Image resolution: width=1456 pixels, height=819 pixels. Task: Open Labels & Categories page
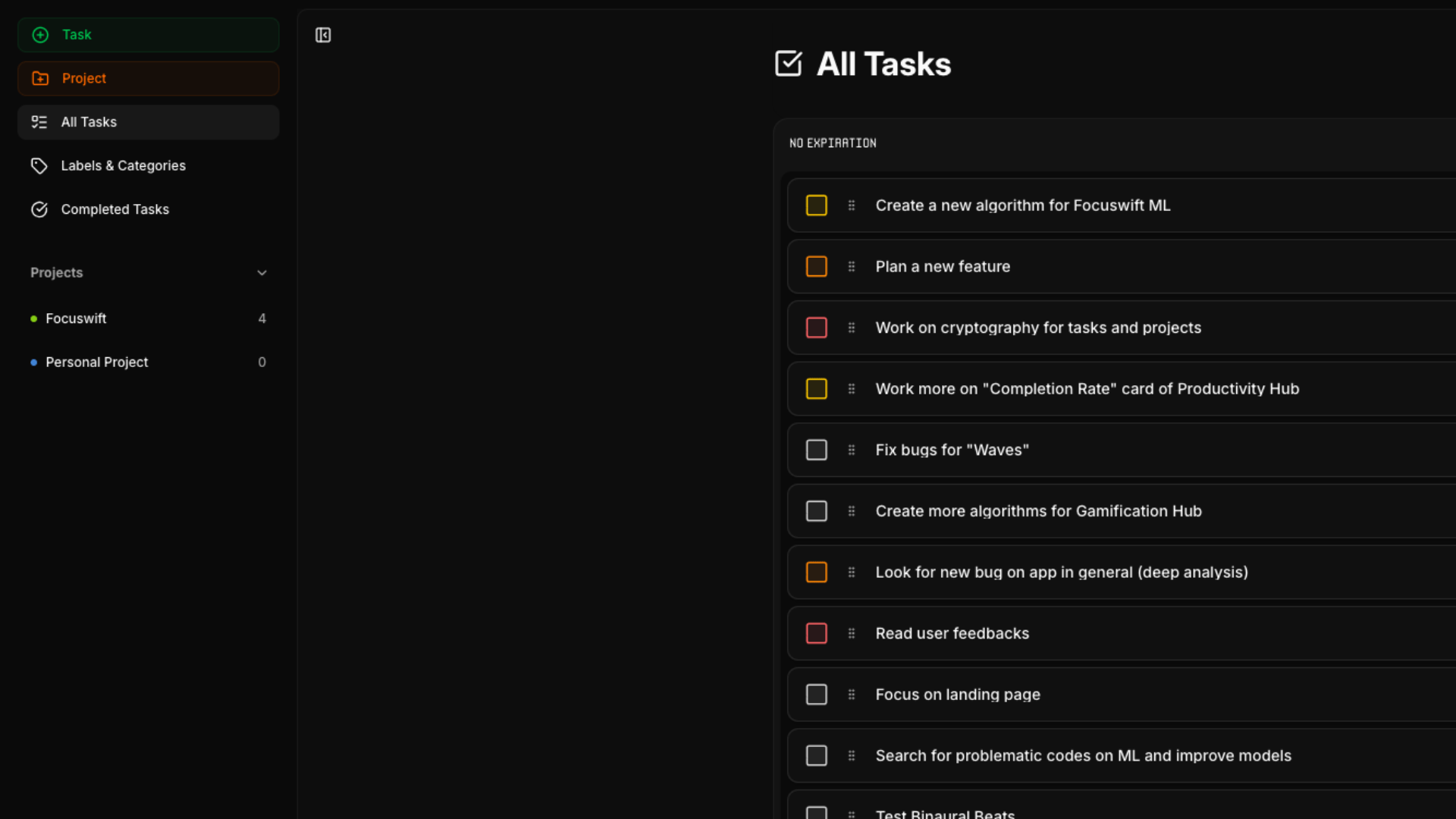124,166
